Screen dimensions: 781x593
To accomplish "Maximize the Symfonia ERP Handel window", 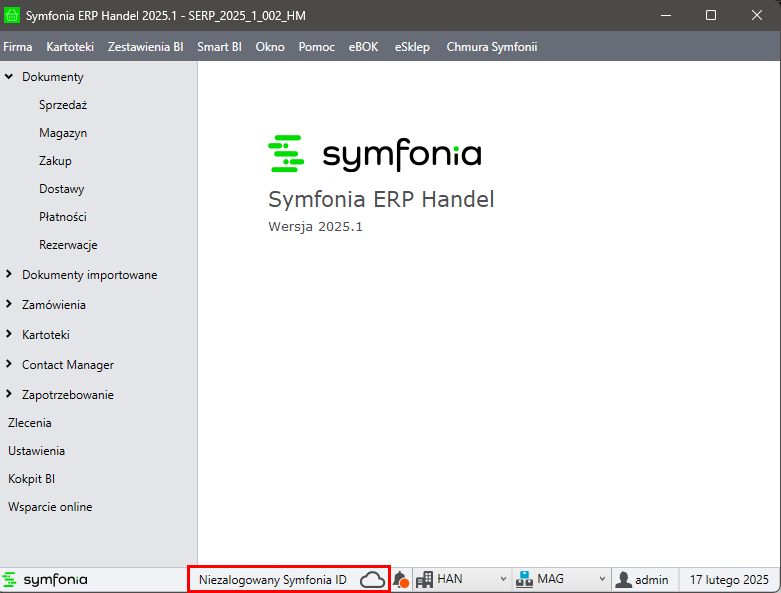I will pyautogui.click(x=711, y=15).
